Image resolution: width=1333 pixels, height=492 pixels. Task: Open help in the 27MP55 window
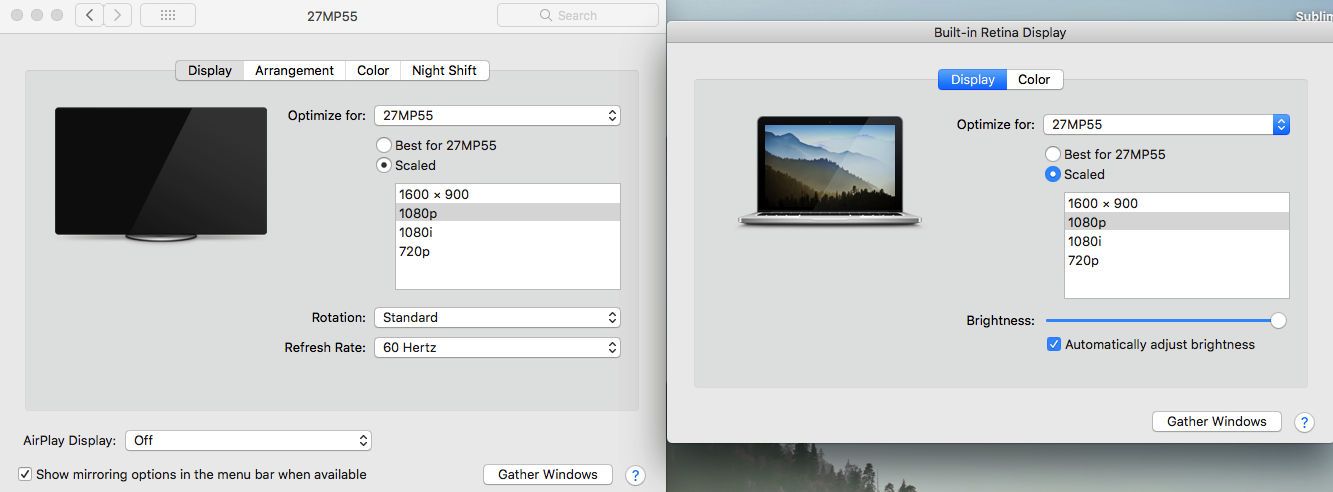pos(635,475)
